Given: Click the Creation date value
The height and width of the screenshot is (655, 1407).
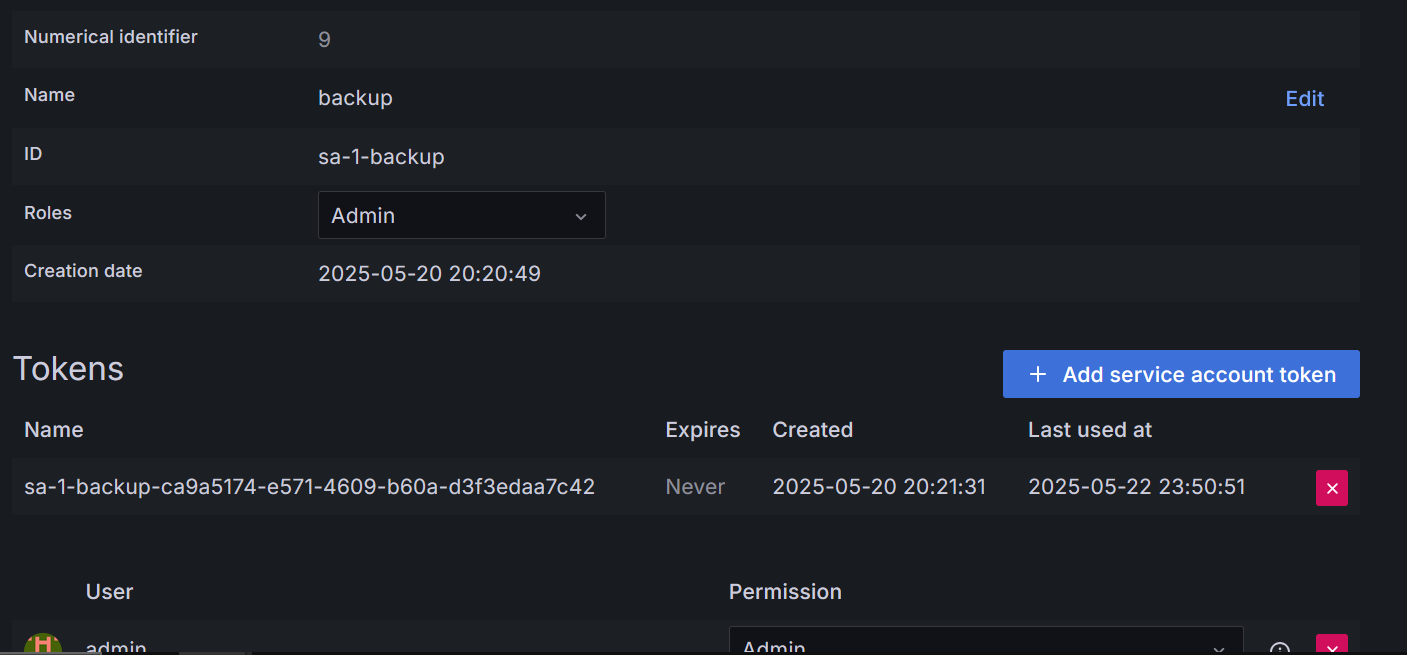Looking at the screenshot, I should pyautogui.click(x=429, y=273).
